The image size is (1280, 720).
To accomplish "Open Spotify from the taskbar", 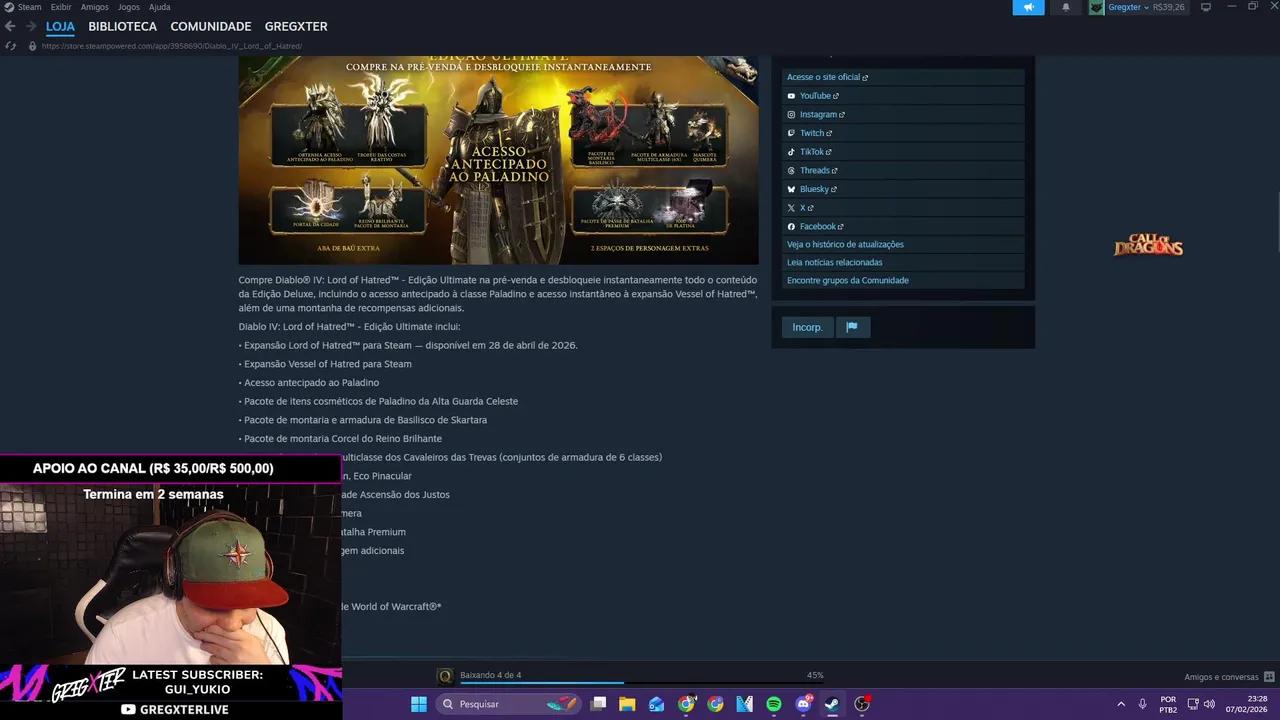I will pyautogui.click(x=772, y=704).
